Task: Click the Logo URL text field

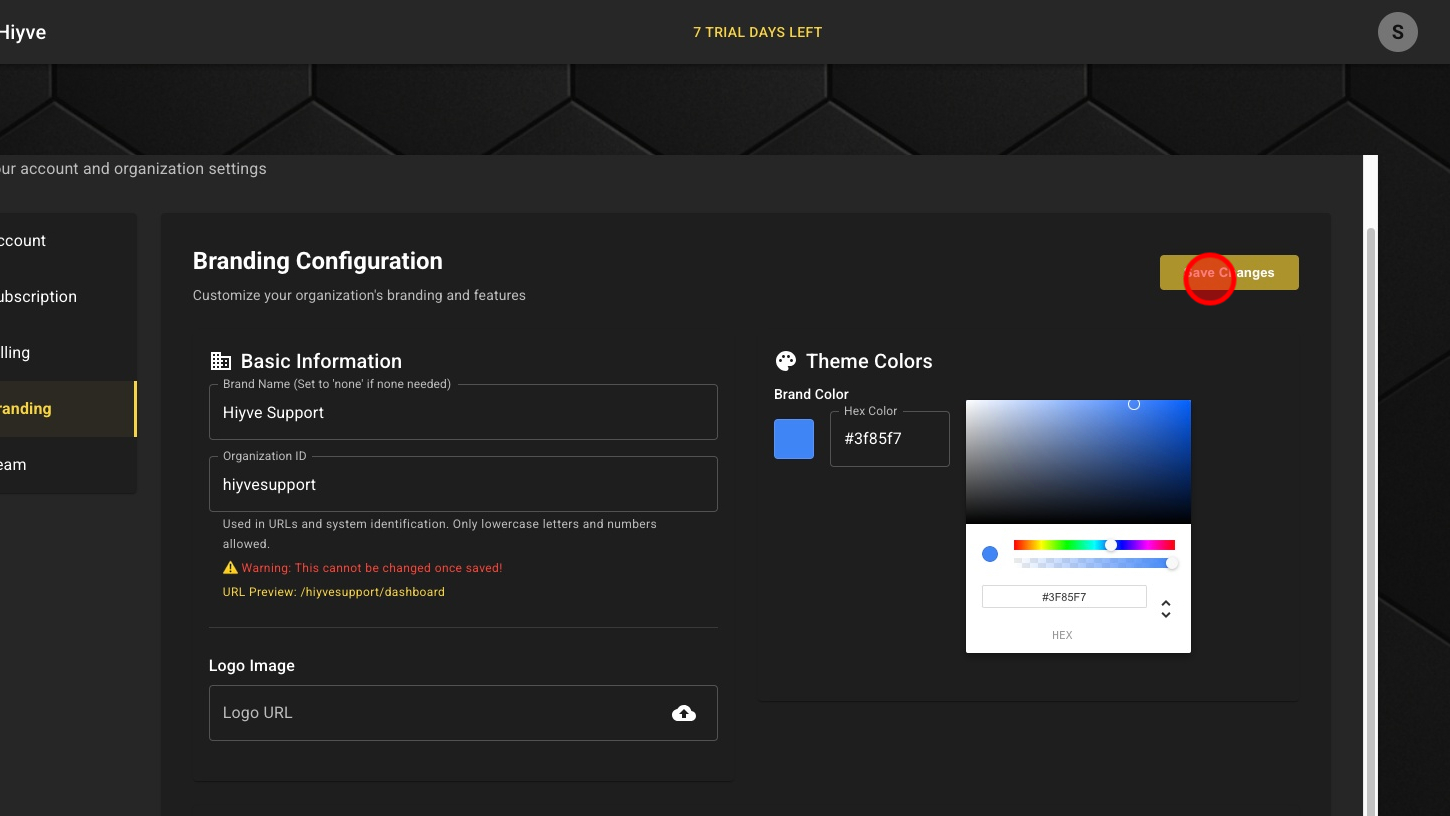Action: (435, 713)
